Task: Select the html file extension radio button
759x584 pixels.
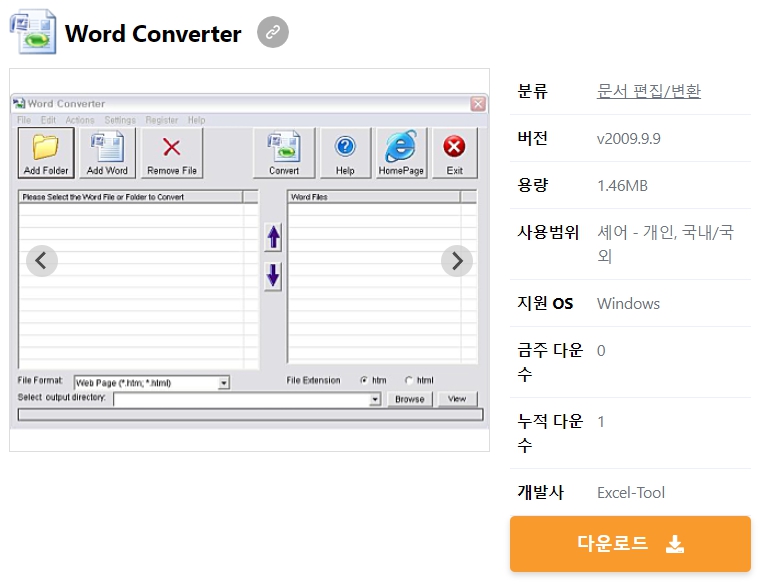Action: coord(409,381)
